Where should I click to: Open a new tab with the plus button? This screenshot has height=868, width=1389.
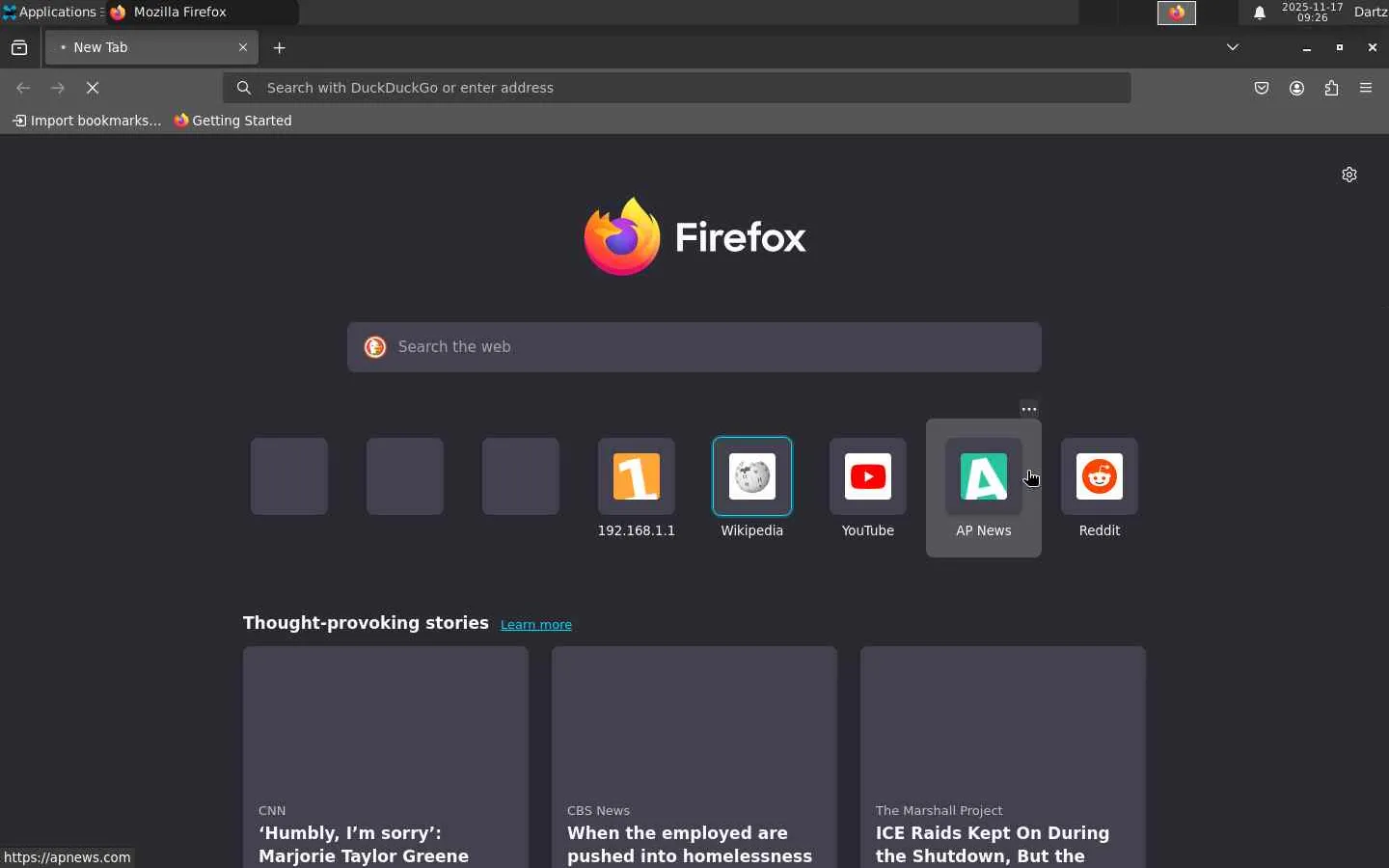coord(280,47)
